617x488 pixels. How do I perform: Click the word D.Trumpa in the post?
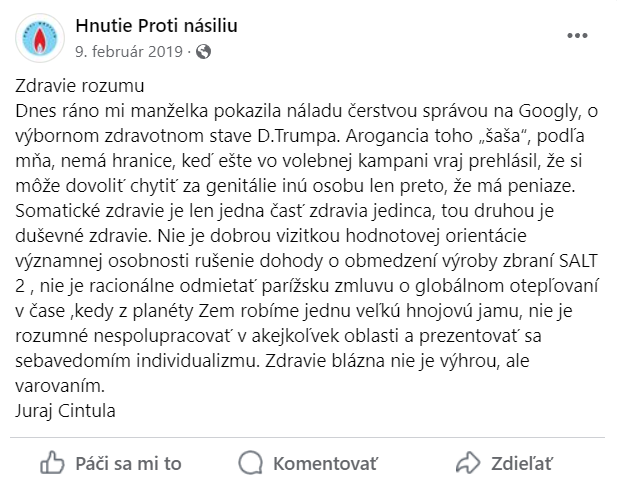point(299,136)
